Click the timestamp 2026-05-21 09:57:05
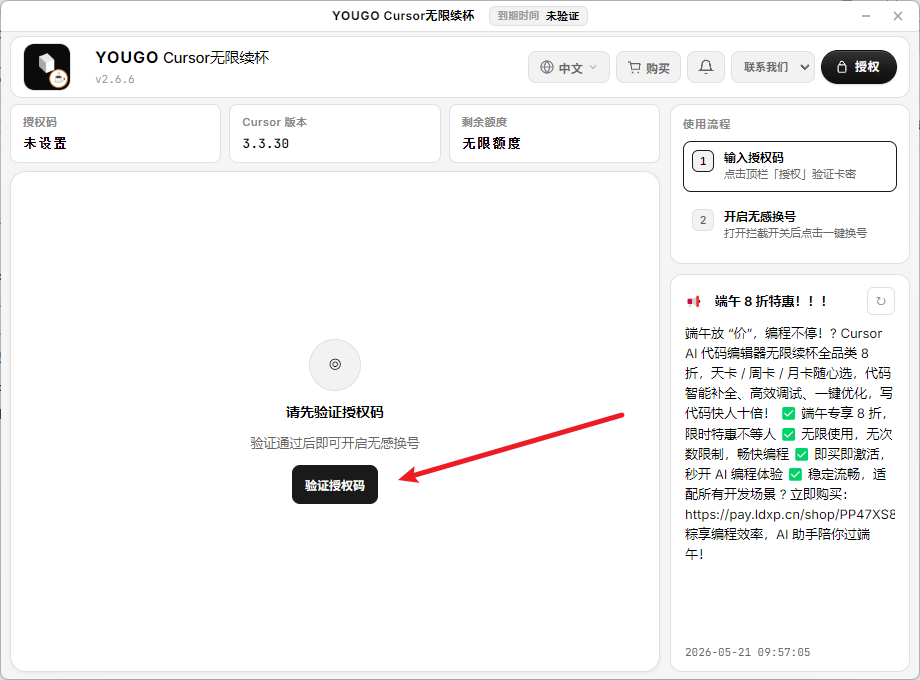The height and width of the screenshot is (680, 920). point(748,652)
